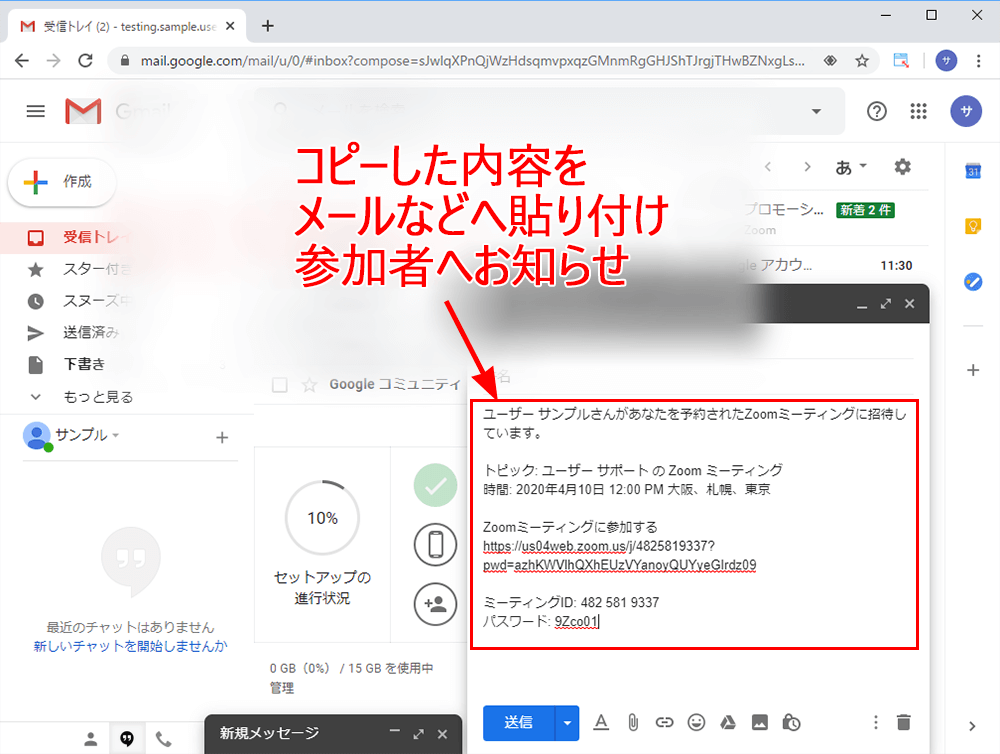Insert a photo into the message
The image size is (1000, 754).
click(760, 722)
